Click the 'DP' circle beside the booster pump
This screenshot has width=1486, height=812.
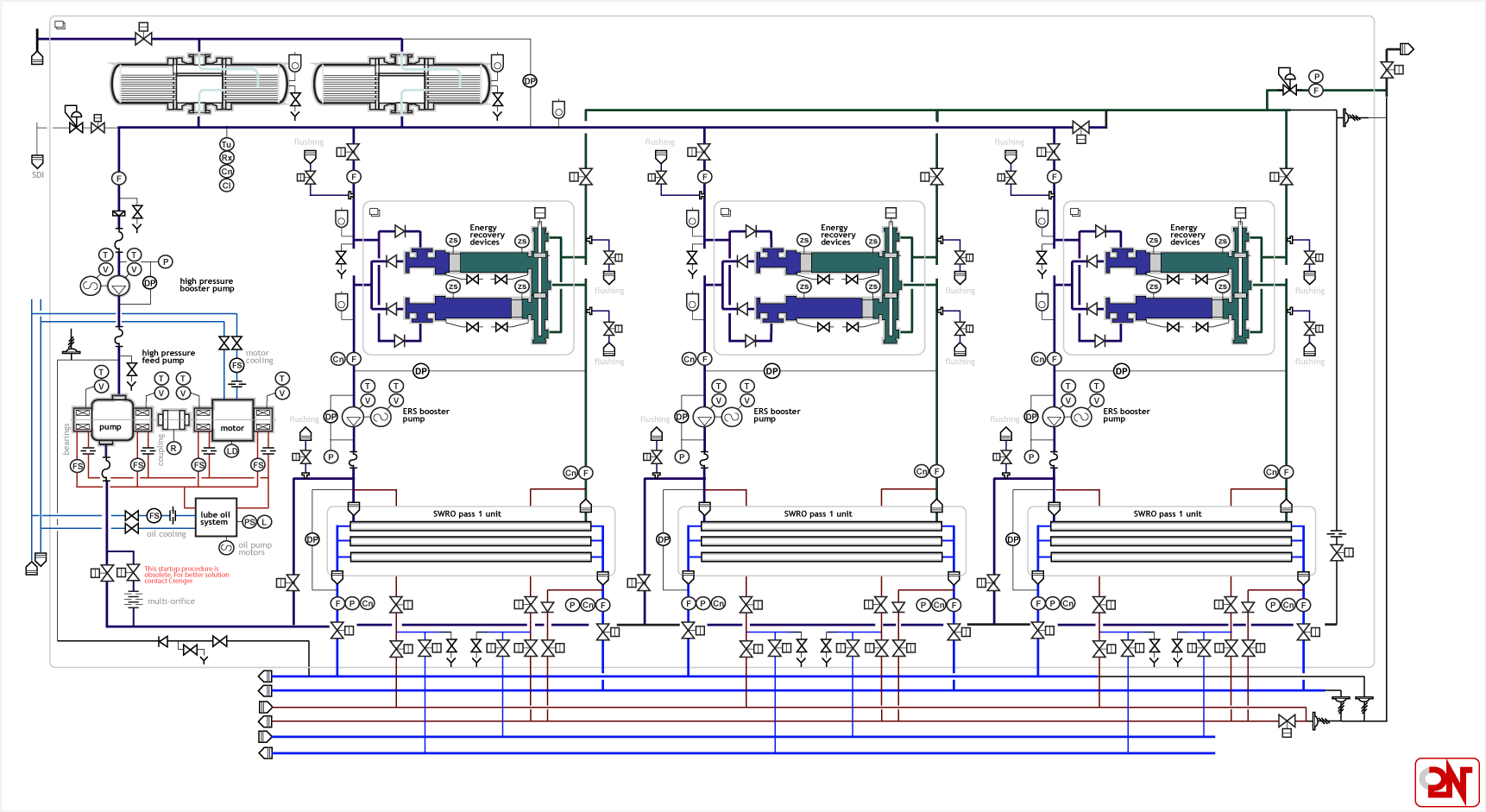click(x=150, y=283)
